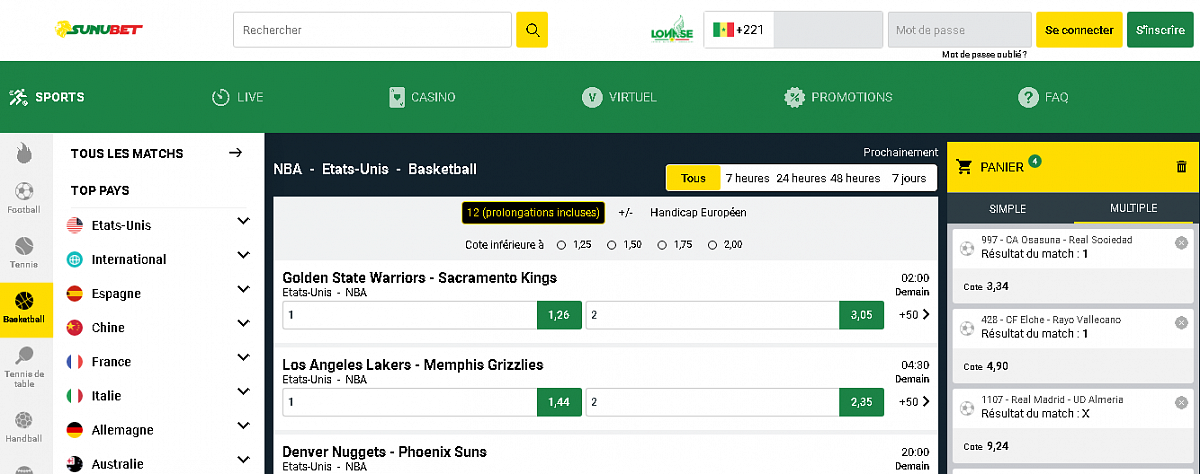
Task: Remove CA Osasuna - Real Sociedad bet
Action: (1181, 243)
